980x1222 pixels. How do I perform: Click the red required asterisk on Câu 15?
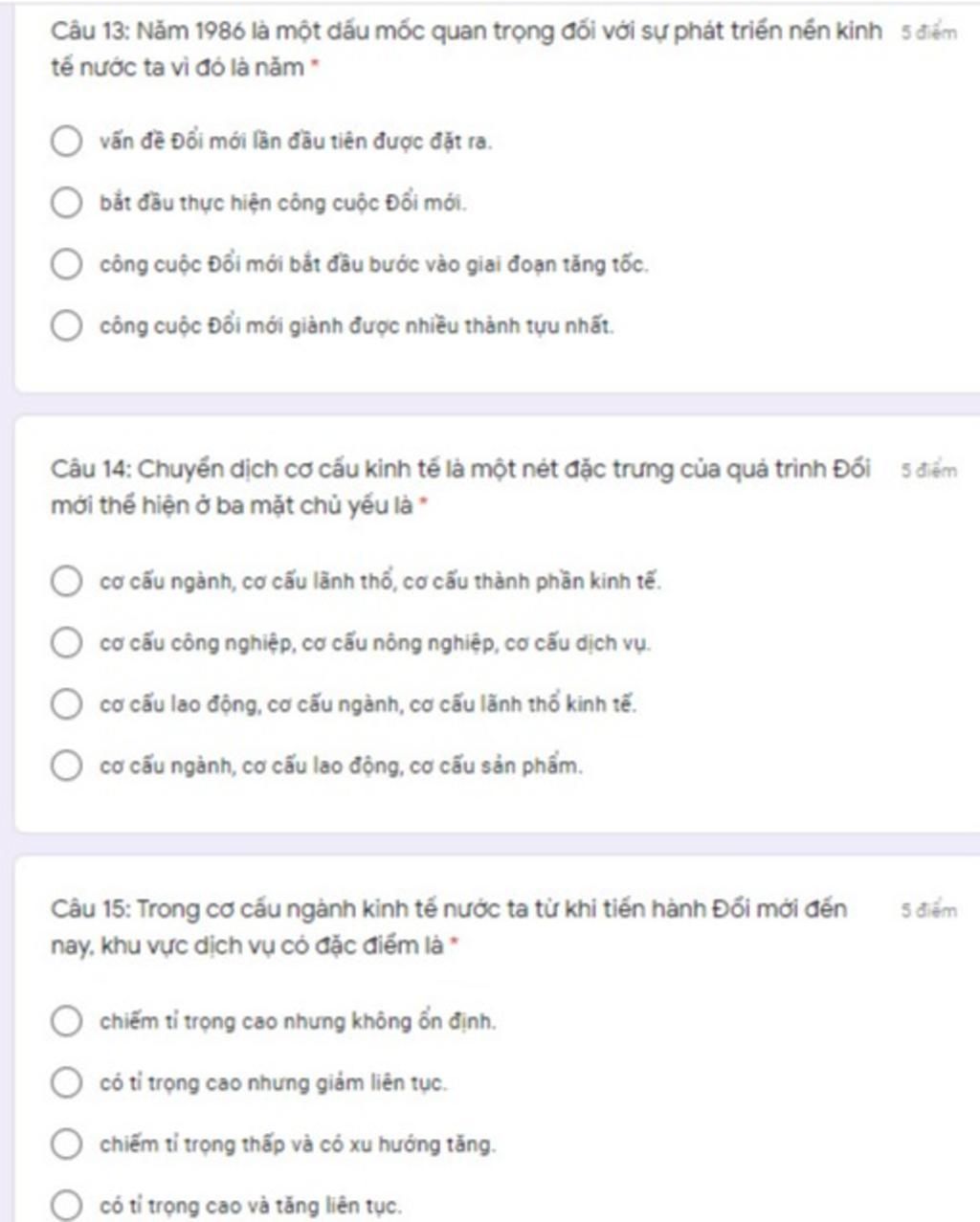tap(455, 943)
